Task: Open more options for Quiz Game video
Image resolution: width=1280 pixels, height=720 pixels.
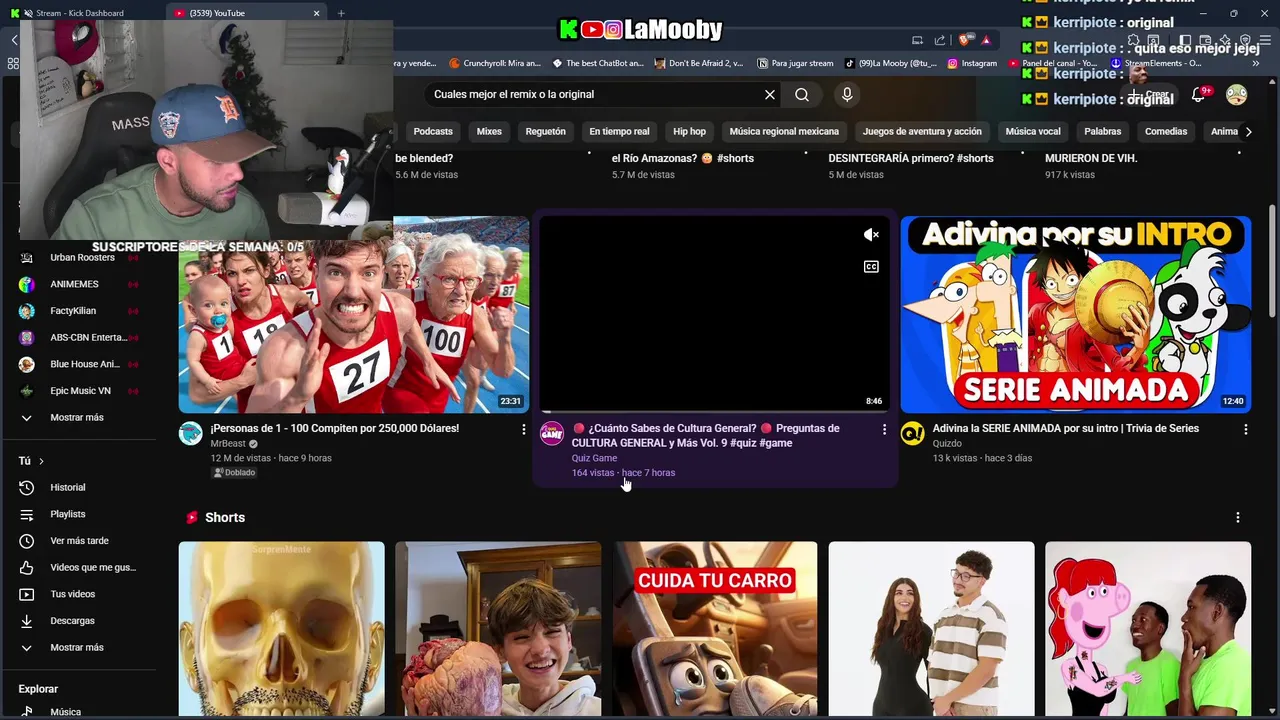Action: click(x=884, y=429)
